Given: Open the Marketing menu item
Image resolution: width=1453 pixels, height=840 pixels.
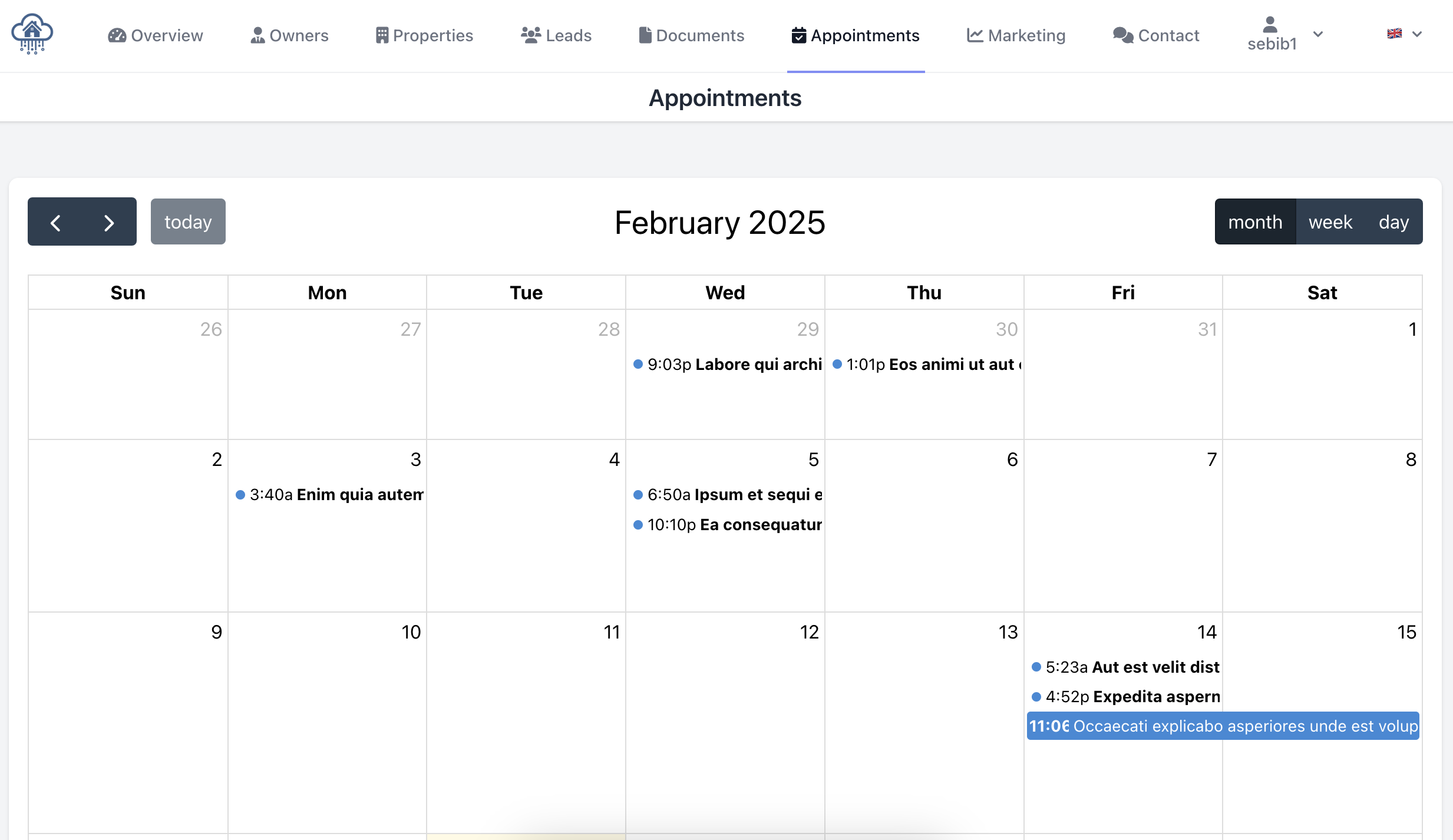Looking at the screenshot, I should coord(1016,35).
